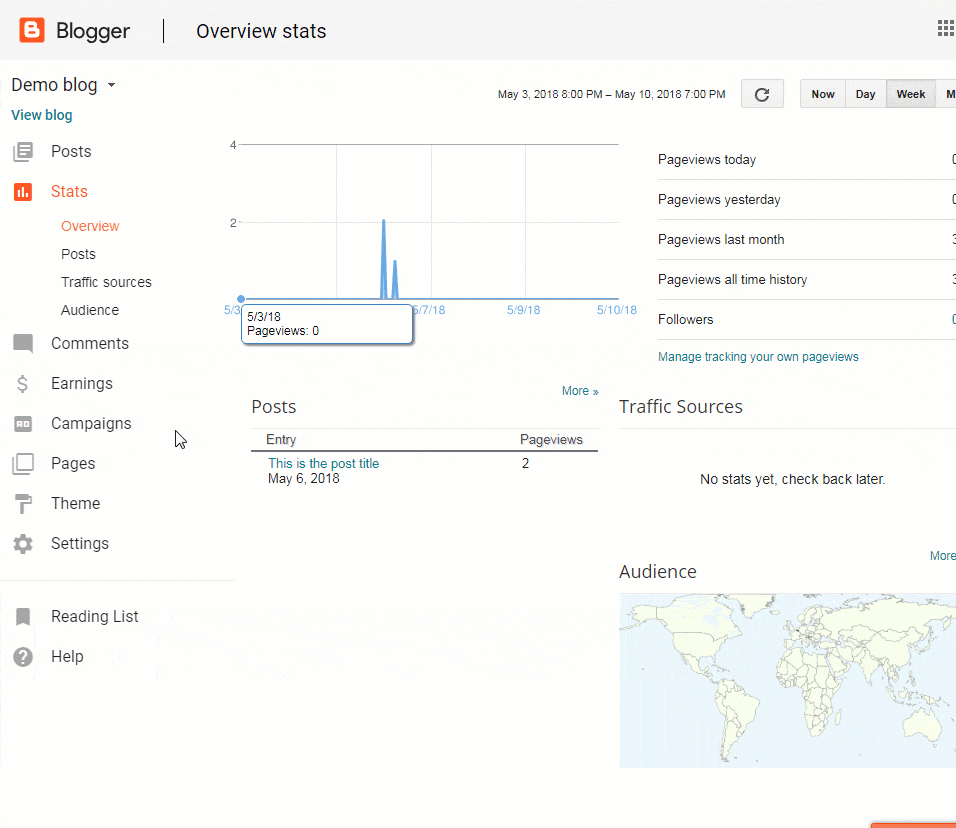Click the Settings gear icon
The height and width of the screenshot is (828, 956).
pyautogui.click(x=22, y=543)
